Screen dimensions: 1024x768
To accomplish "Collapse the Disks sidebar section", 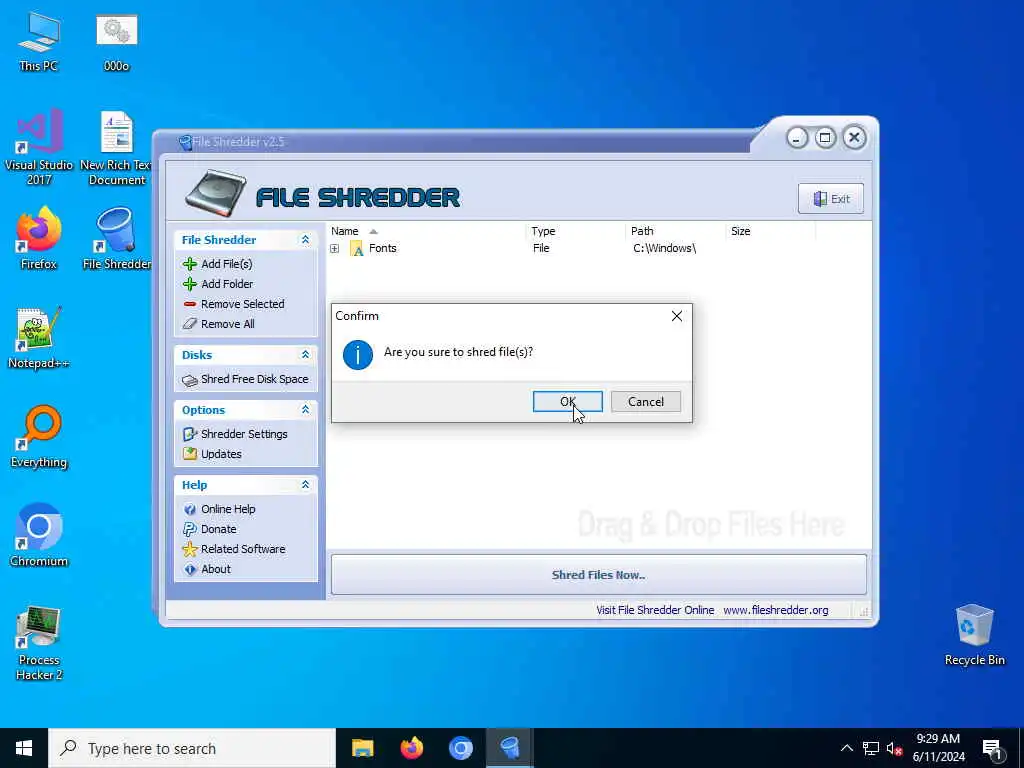I will tap(305, 355).
